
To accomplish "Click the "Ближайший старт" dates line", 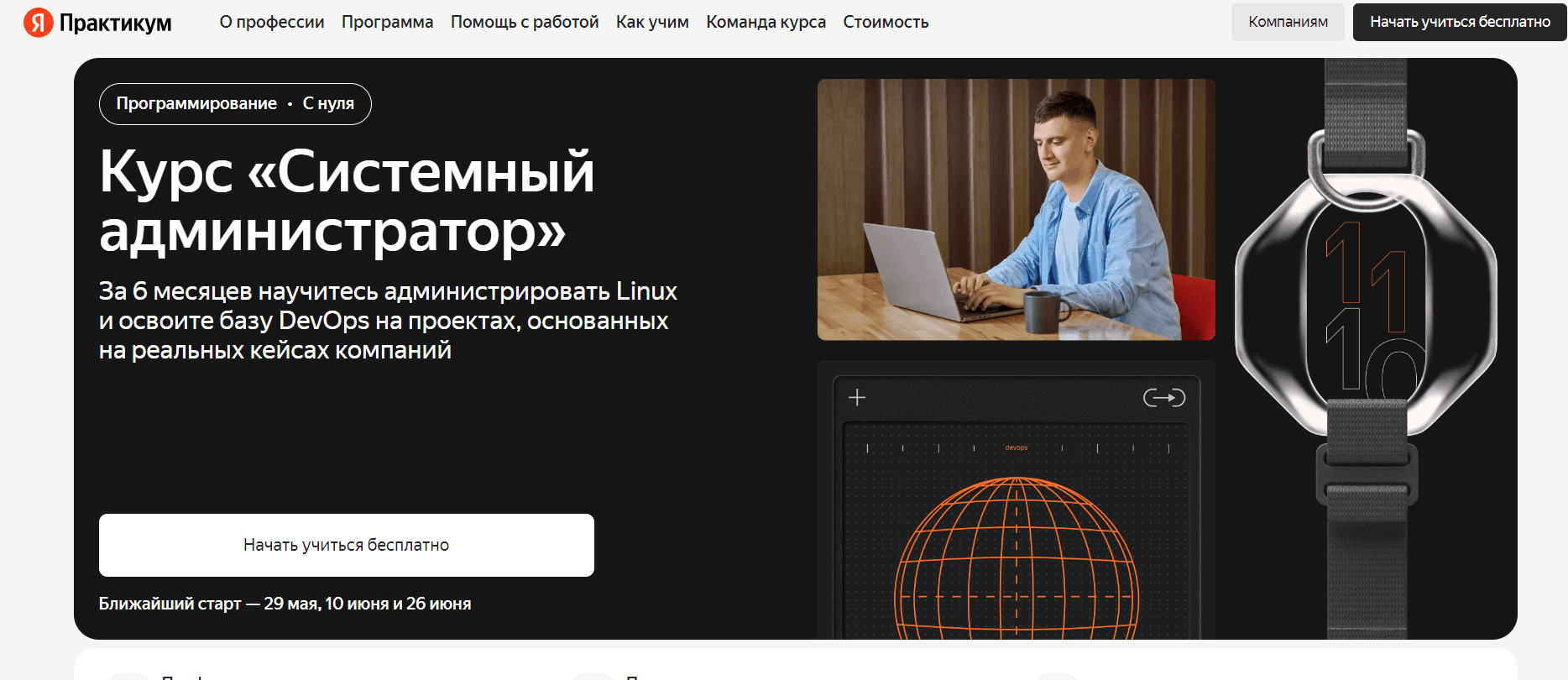I will coord(285,604).
